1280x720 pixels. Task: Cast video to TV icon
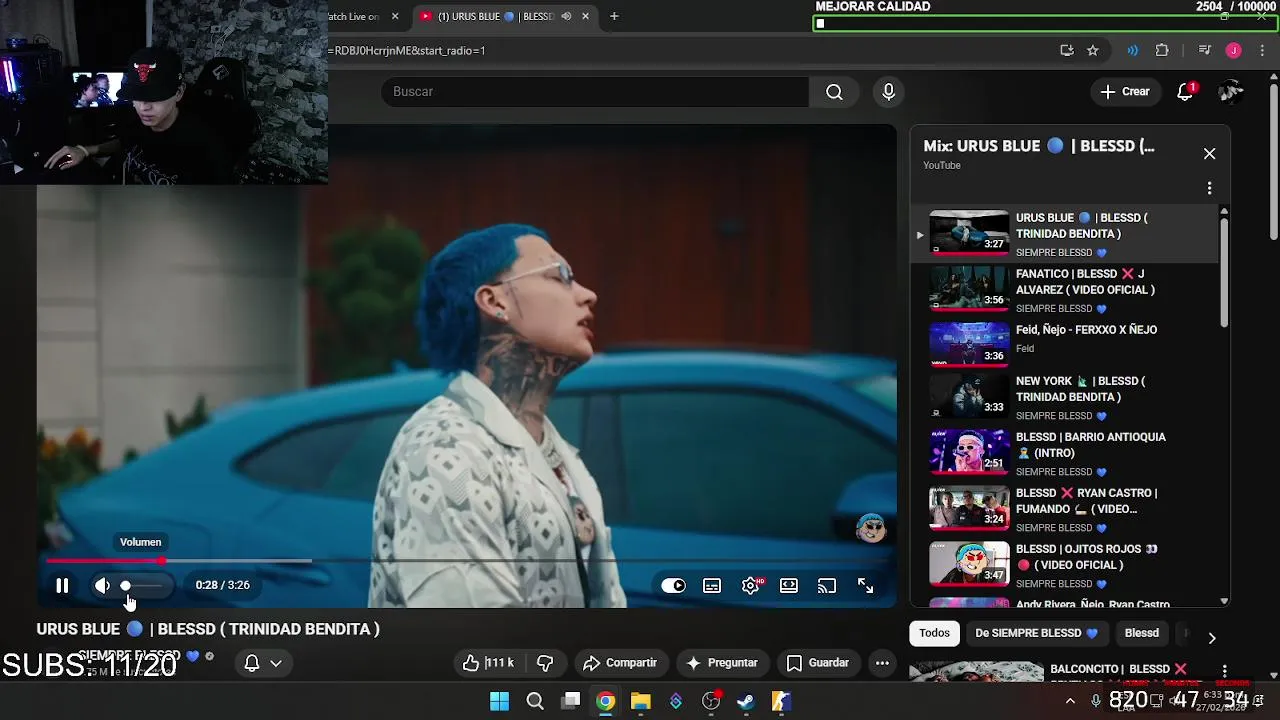(x=827, y=586)
